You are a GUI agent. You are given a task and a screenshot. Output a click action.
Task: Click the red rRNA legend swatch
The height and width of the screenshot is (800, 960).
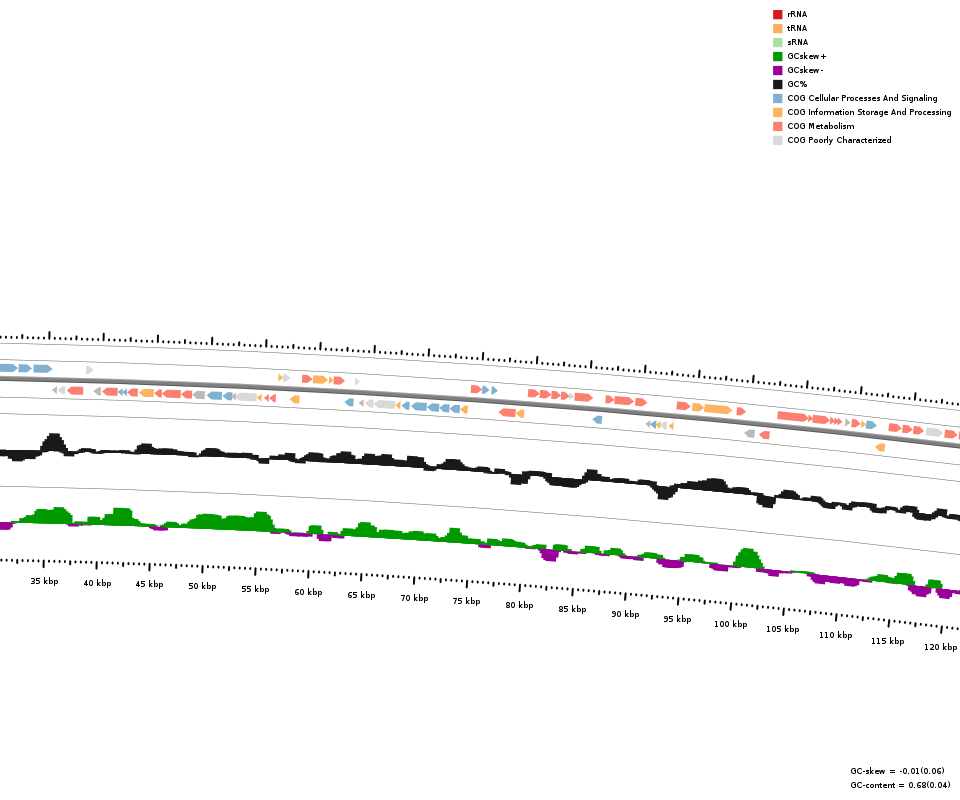pos(777,14)
